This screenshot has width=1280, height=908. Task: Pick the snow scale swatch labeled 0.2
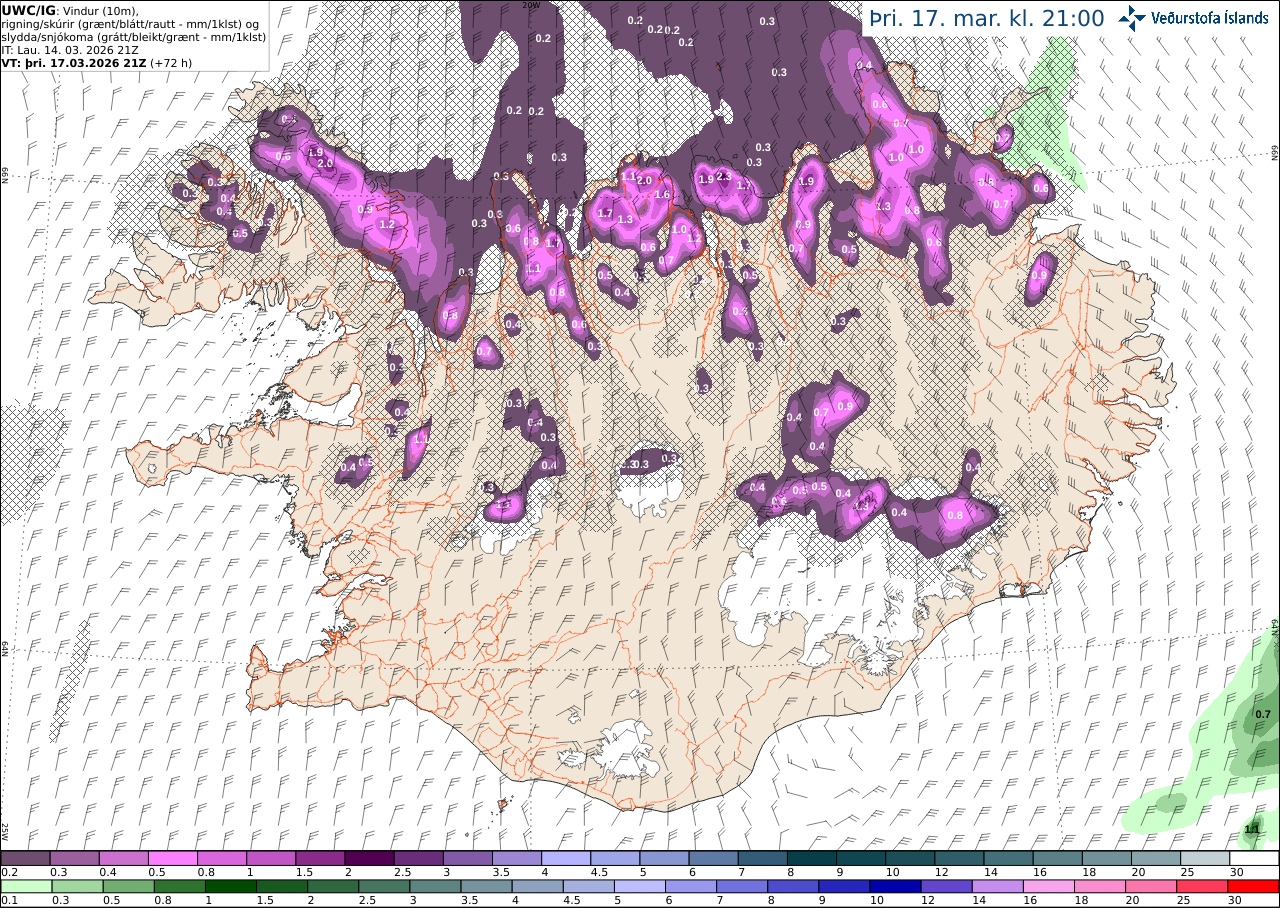[x=25, y=858]
